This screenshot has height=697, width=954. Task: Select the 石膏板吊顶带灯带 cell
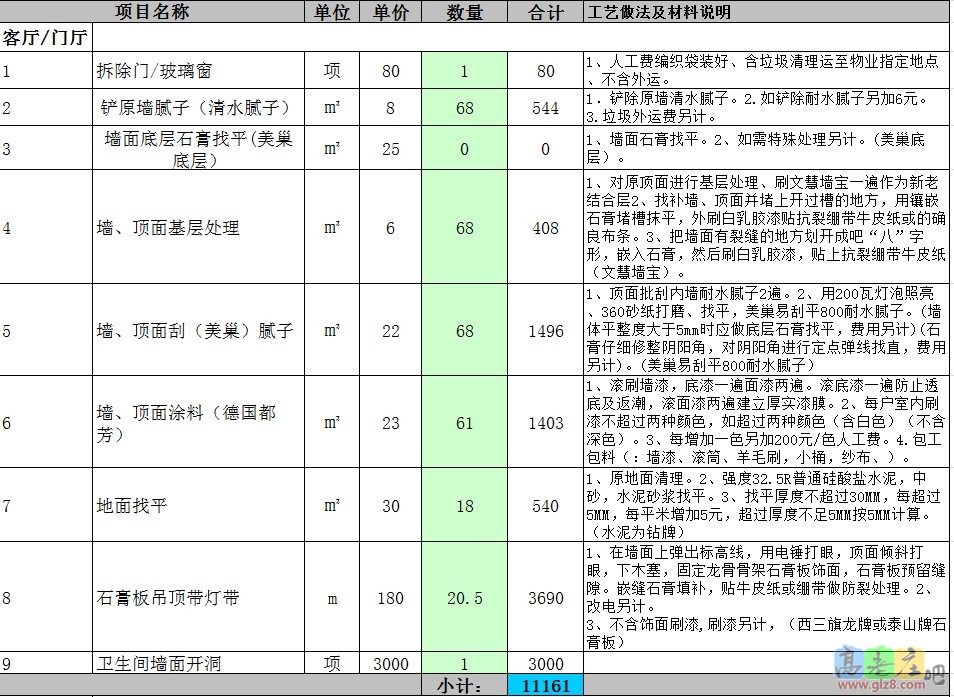(x=200, y=600)
